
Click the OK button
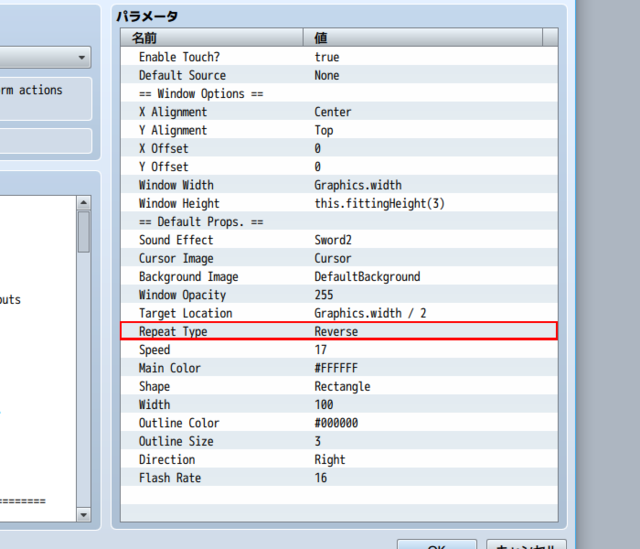pyautogui.click(x=437, y=545)
